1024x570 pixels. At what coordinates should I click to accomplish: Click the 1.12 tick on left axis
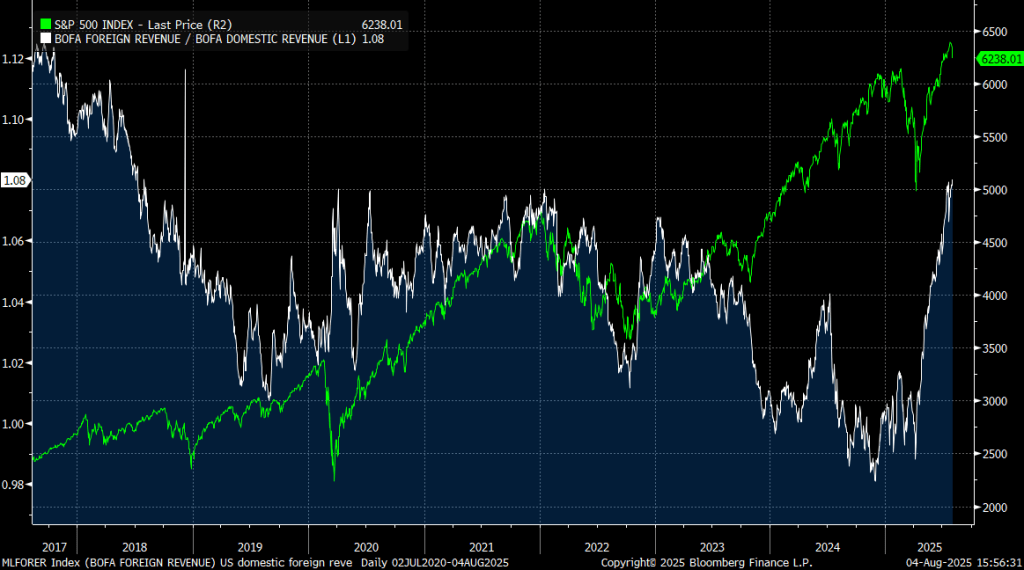click(14, 59)
